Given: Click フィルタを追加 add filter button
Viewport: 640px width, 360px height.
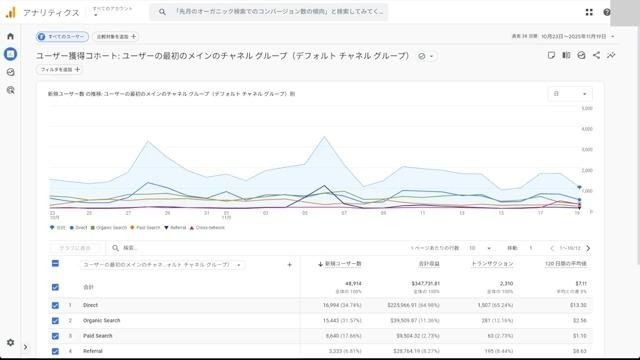Looking at the screenshot, I should pyautogui.click(x=60, y=70).
